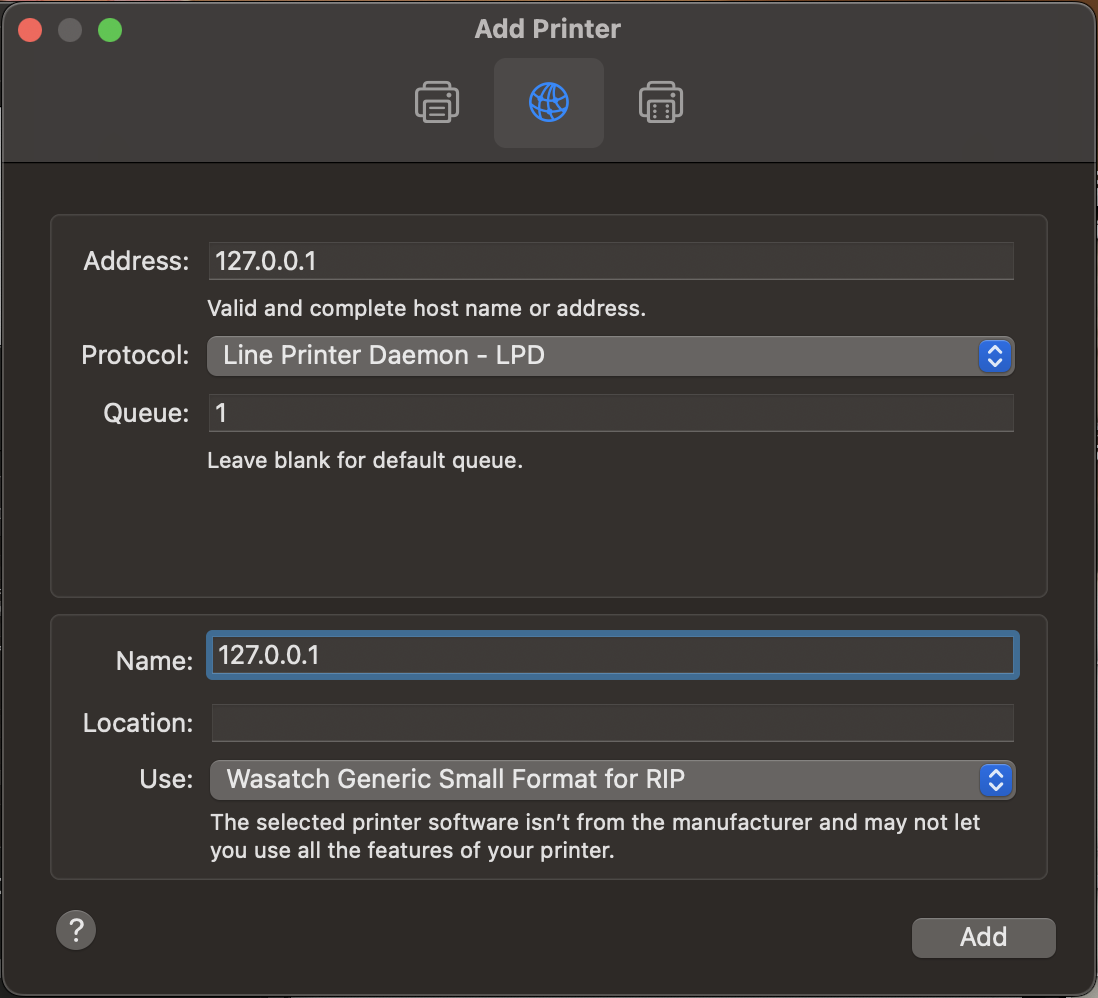Click the 'Valid and complete host name' message
Viewport: 1098px width, 998px height.
click(426, 308)
